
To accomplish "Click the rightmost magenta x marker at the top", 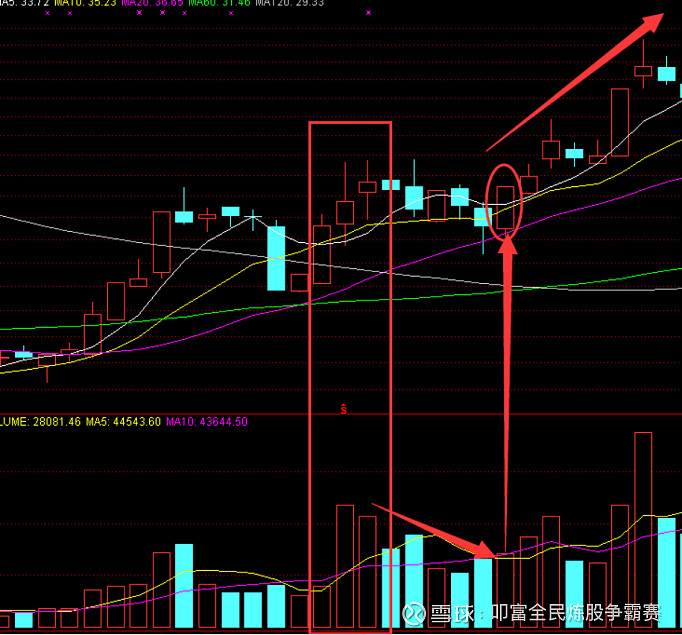I will 368,13.
